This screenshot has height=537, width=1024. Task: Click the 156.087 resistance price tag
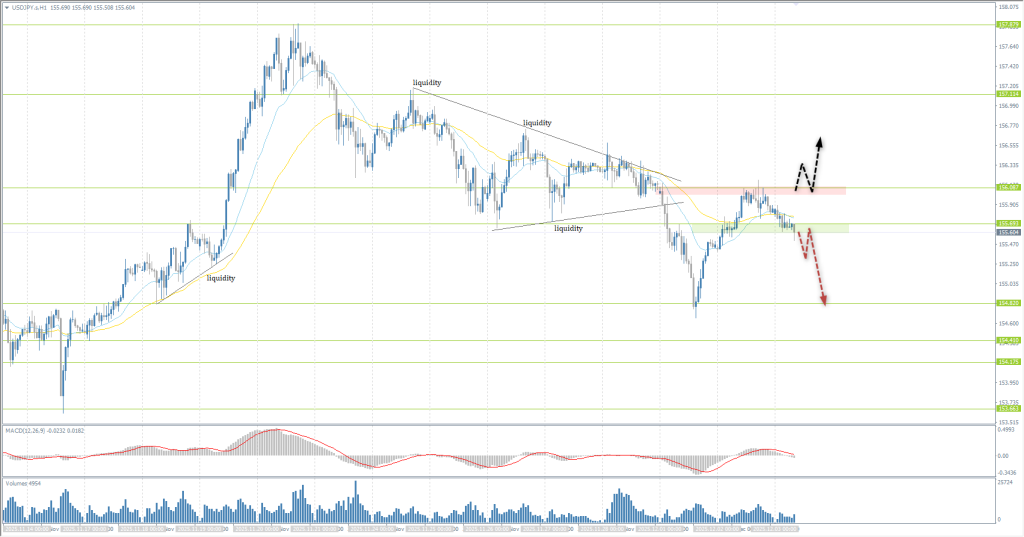[1007, 187]
